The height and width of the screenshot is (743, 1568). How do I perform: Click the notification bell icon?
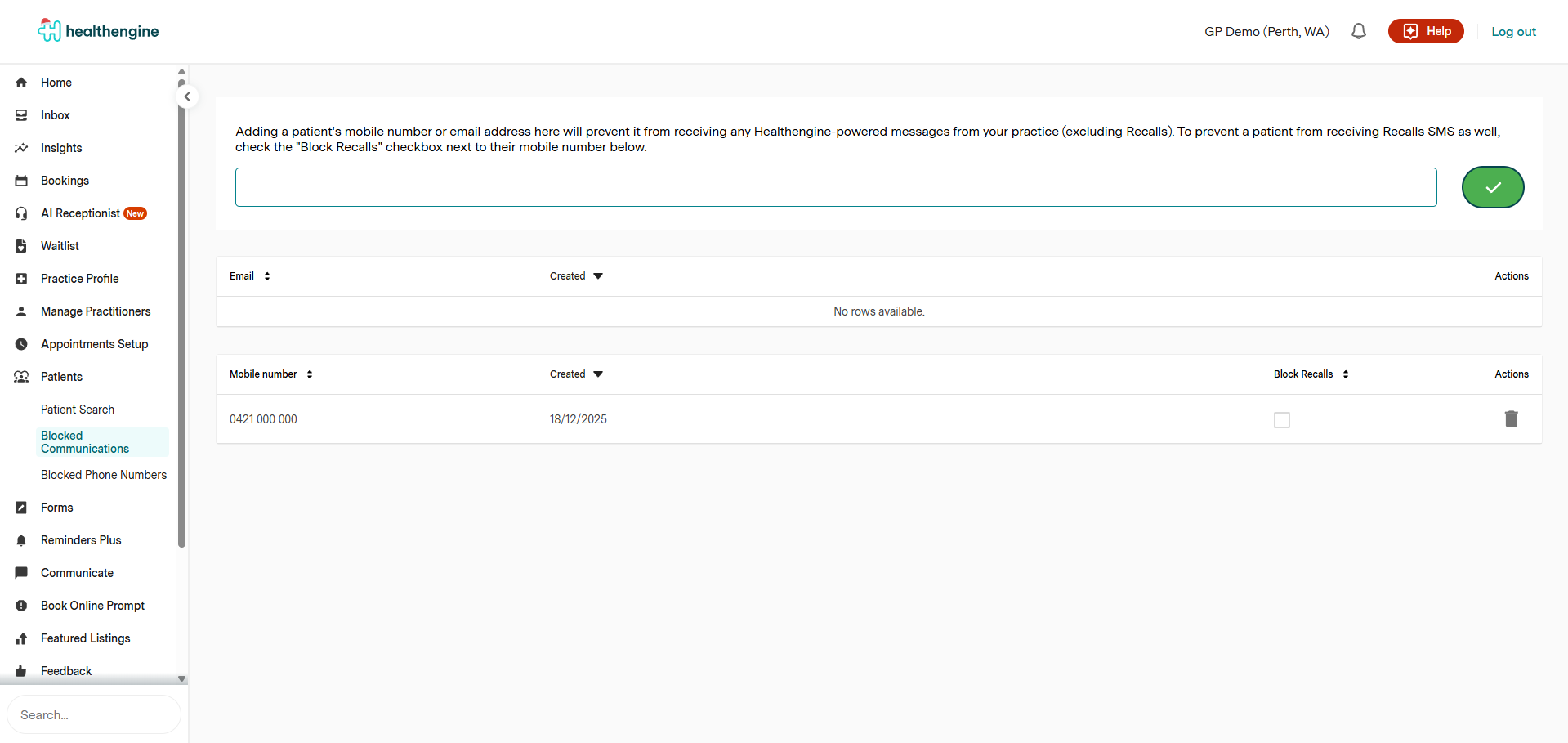pyautogui.click(x=1358, y=32)
